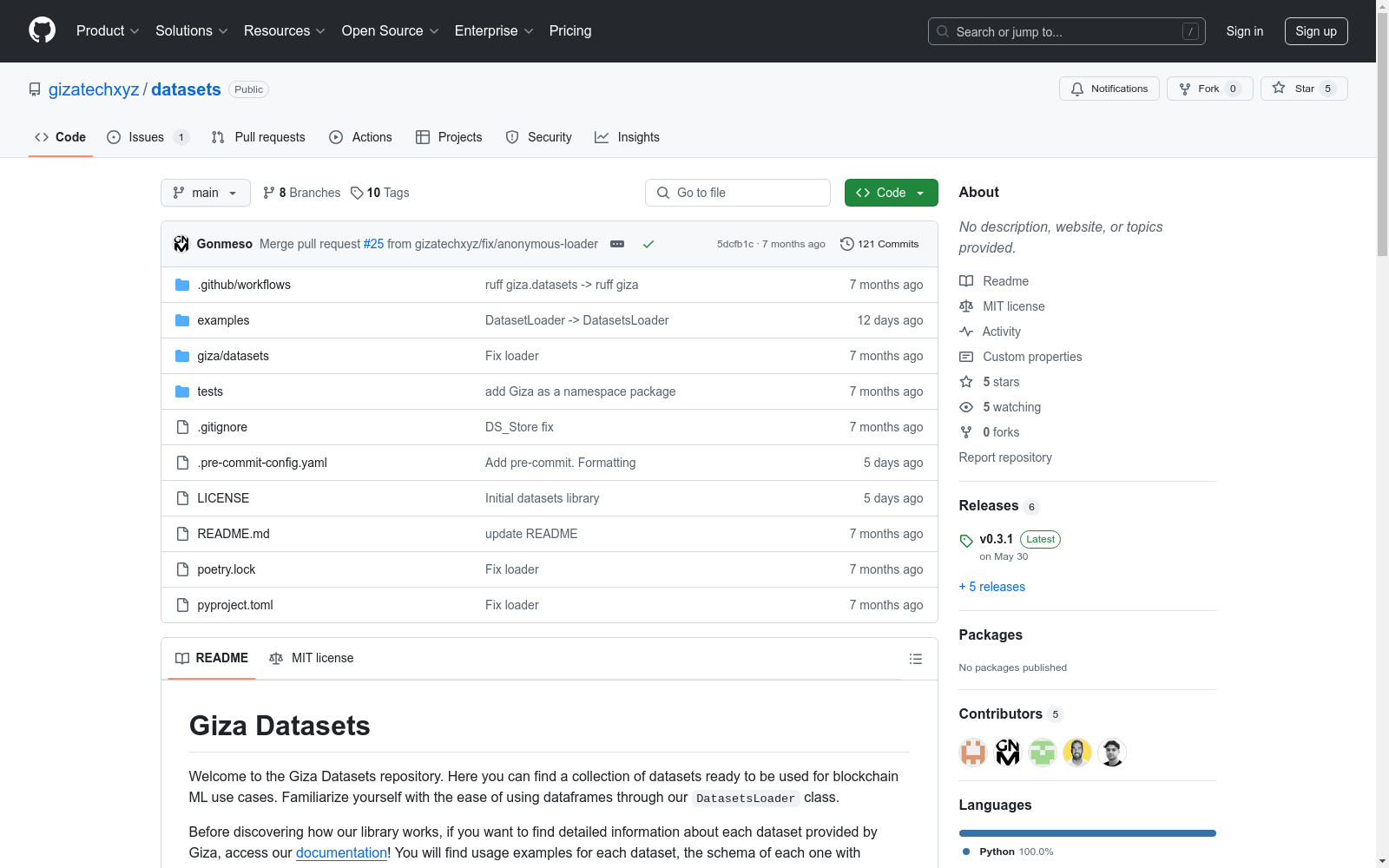The height and width of the screenshot is (868, 1389).
Task: Open the second contributor avatar with GNM logo
Action: [1008, 753]
